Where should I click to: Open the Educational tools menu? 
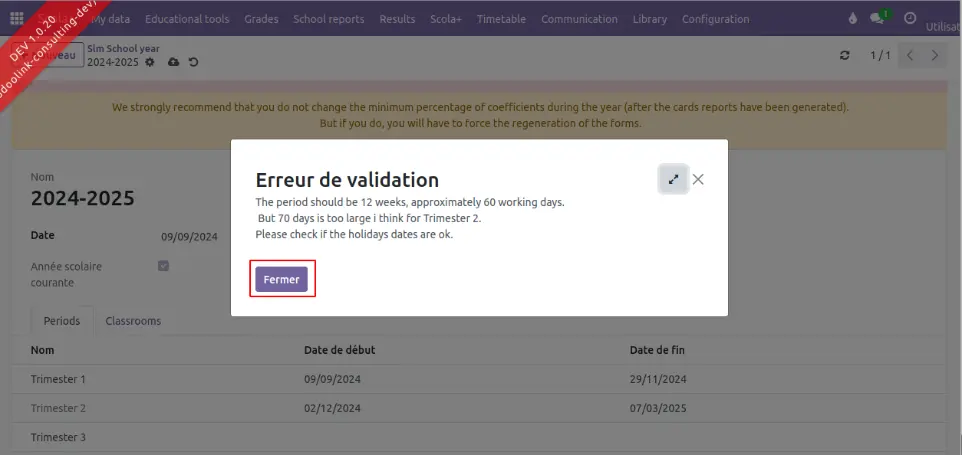(x=187, y=19)
